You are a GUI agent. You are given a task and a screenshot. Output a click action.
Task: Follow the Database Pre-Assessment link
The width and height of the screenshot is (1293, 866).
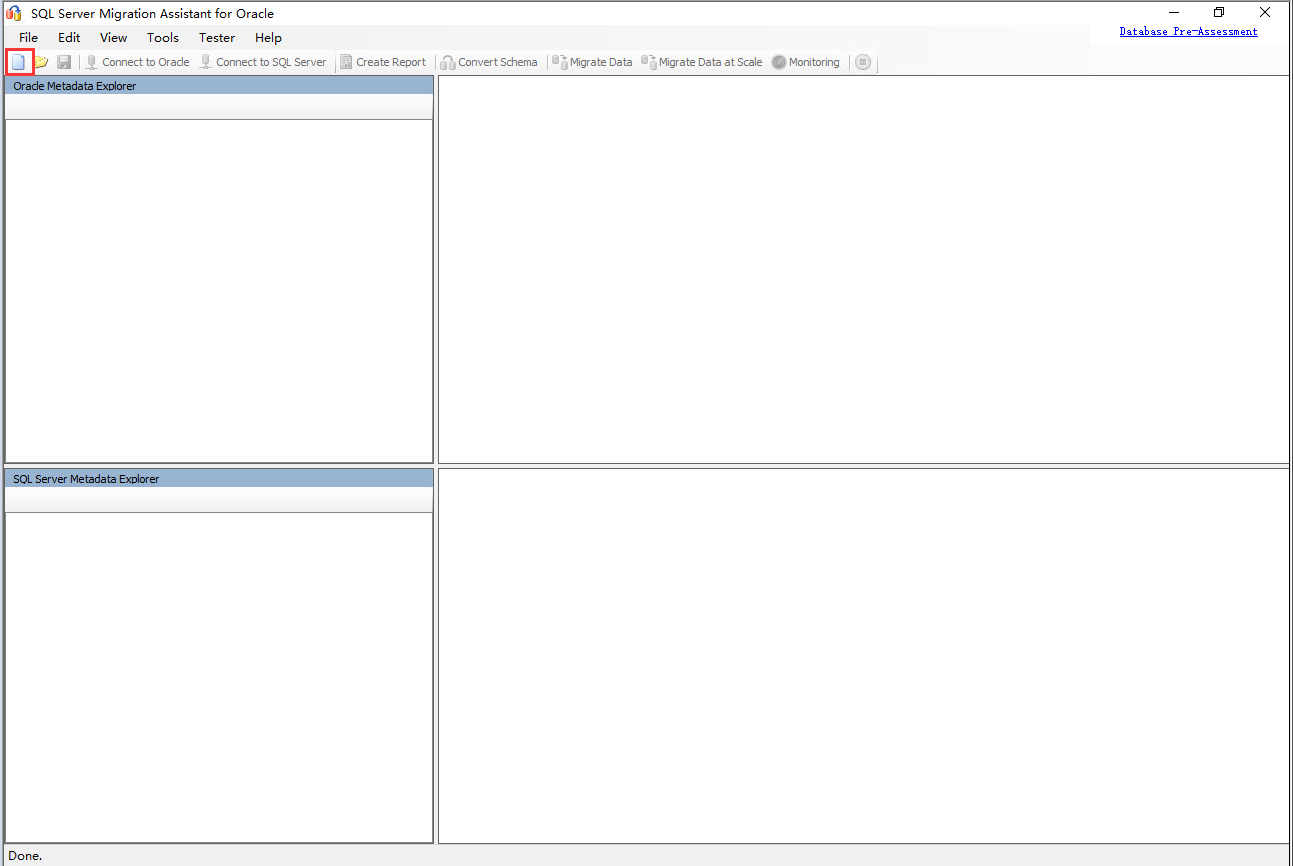coord(1188,32)
